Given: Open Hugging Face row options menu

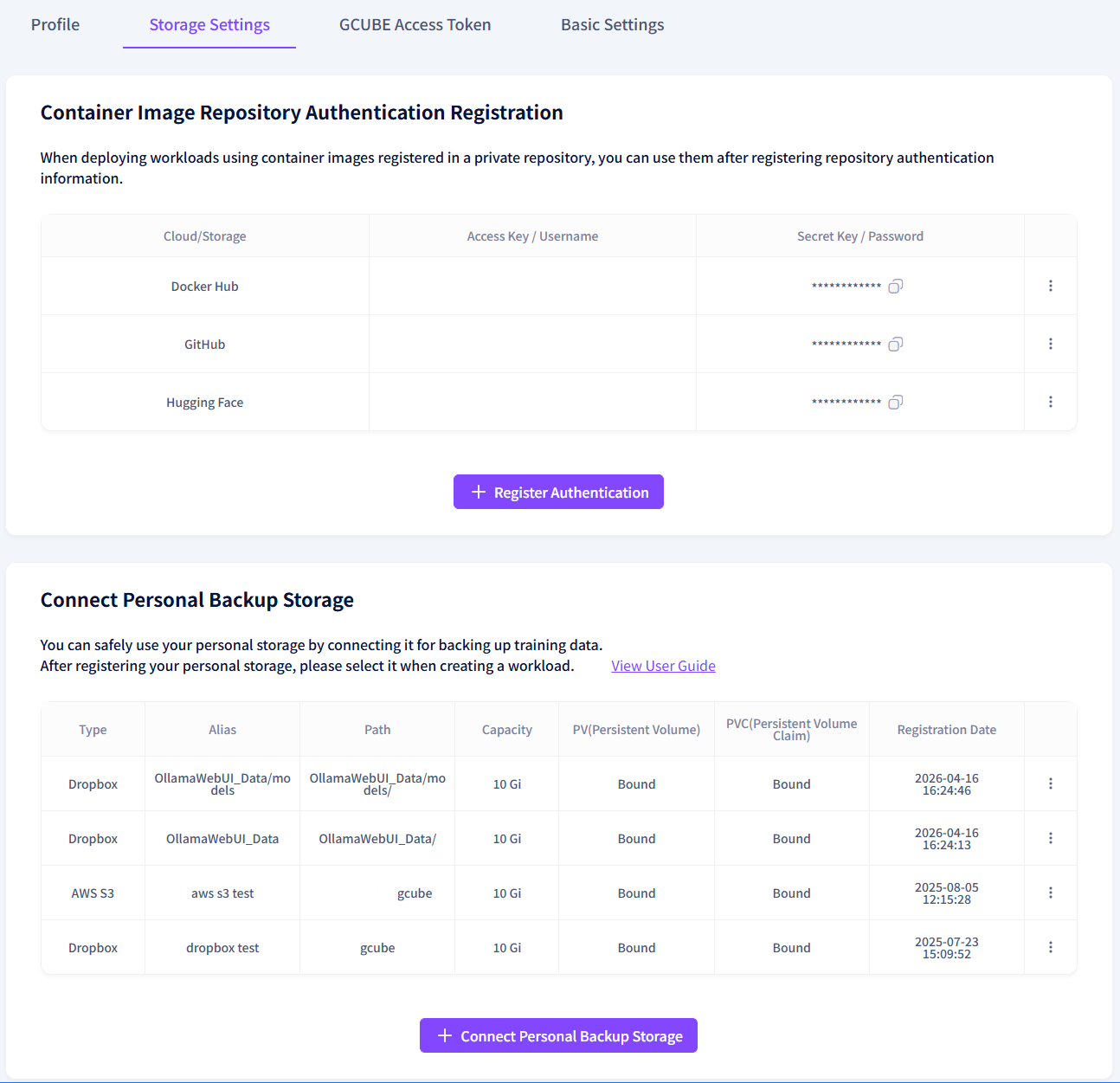Looking at the screenshot, I should click(x=1051, y=402).
